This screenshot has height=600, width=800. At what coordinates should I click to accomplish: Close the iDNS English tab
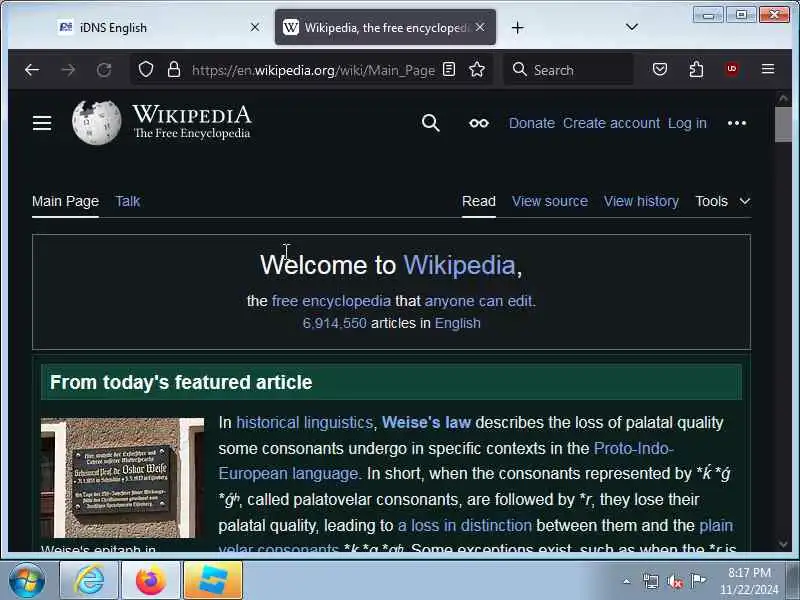pos(255,28)
